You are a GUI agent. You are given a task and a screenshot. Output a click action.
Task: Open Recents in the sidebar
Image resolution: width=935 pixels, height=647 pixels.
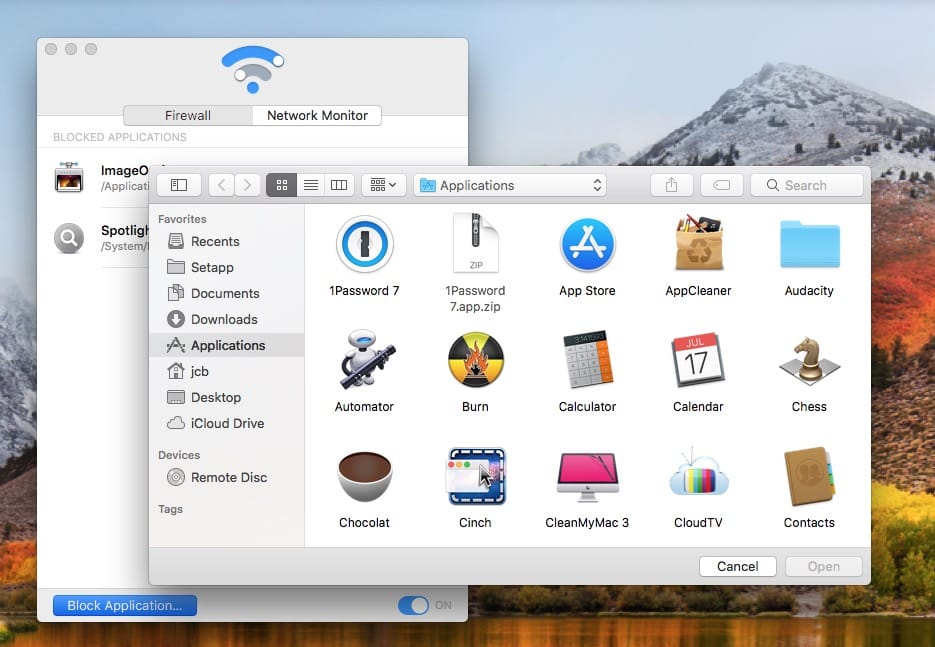point(227,242)
